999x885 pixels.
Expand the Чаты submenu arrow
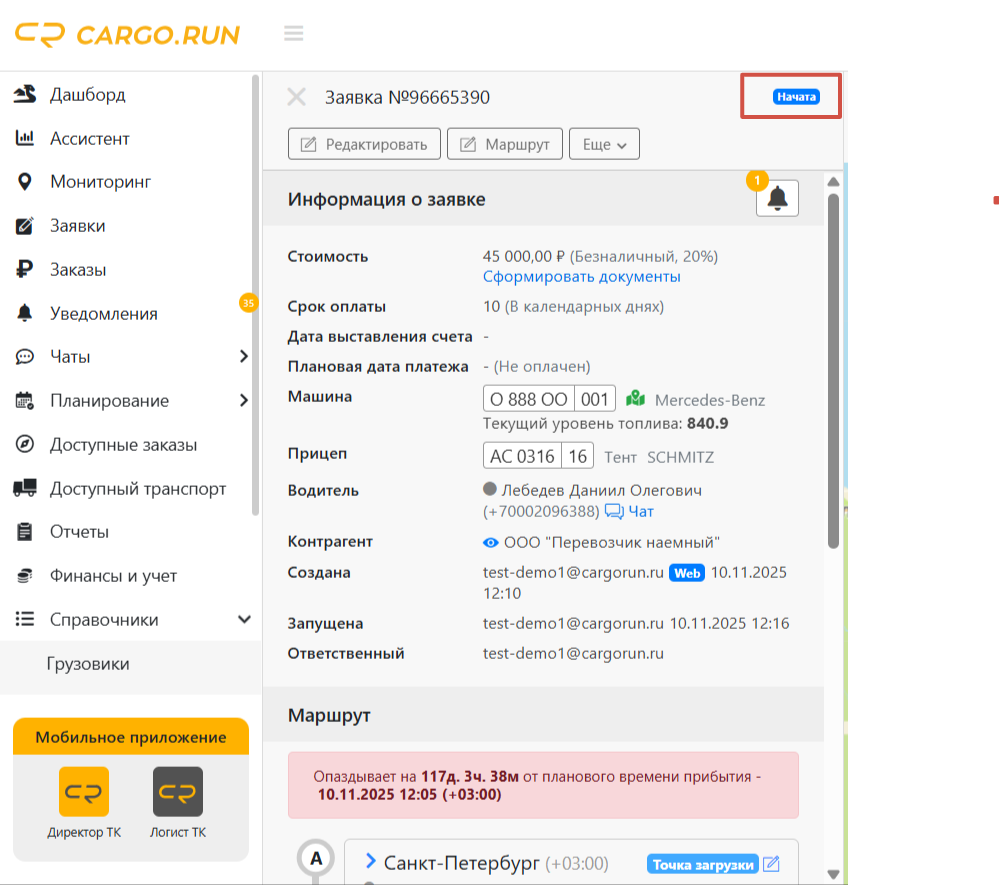[x=243, y=357]
